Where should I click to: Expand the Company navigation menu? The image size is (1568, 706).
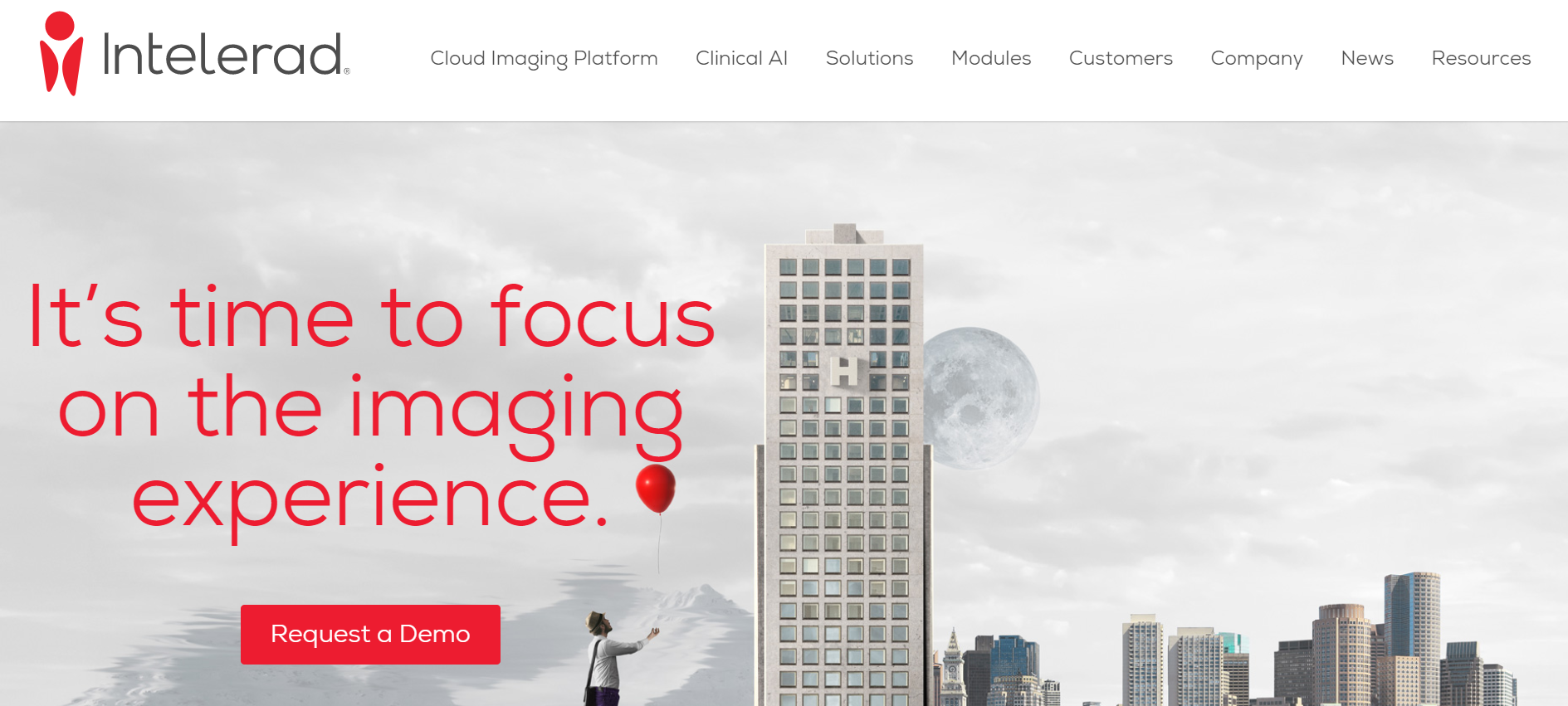(x=1257, y=59)
